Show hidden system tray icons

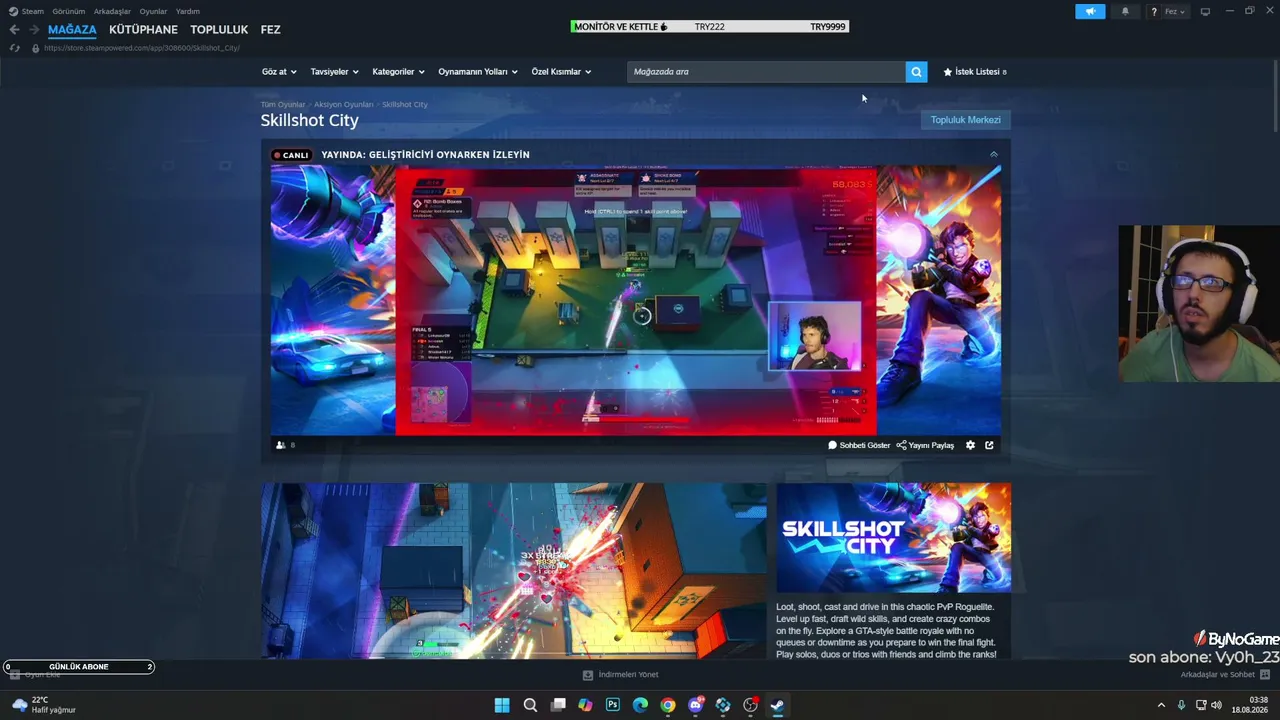click(x=1161, y=705)
